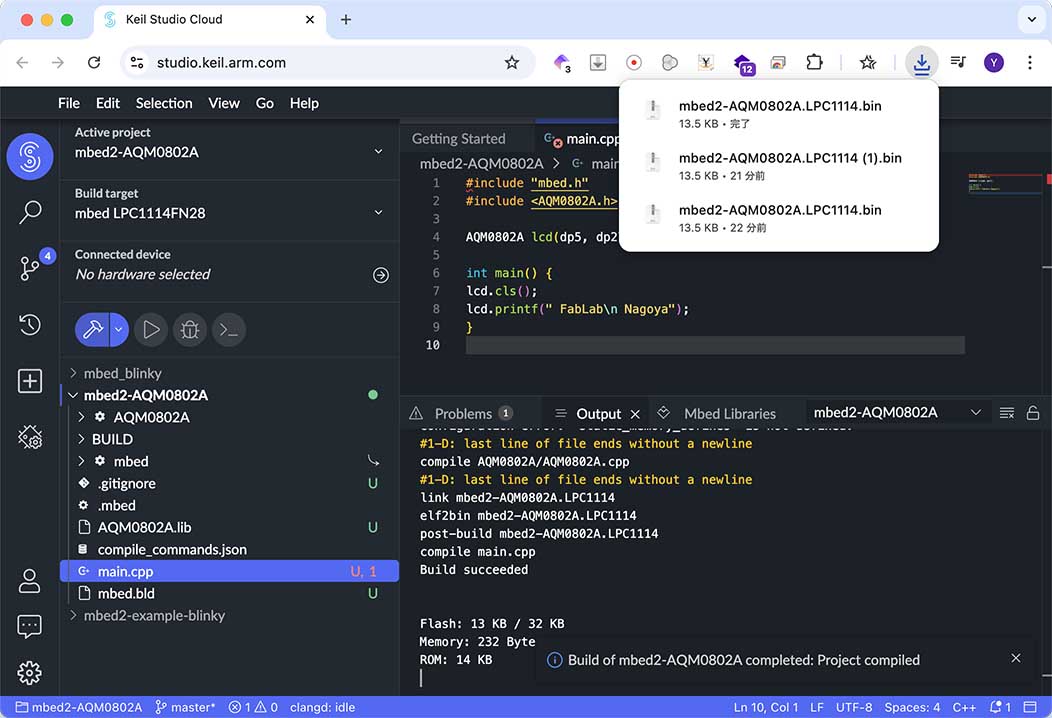Open mbed2-AQM0802A.LPC1114 (1).bin download
The height and width of the screenshot is (718, 1052).
click(x=778, y=166)
